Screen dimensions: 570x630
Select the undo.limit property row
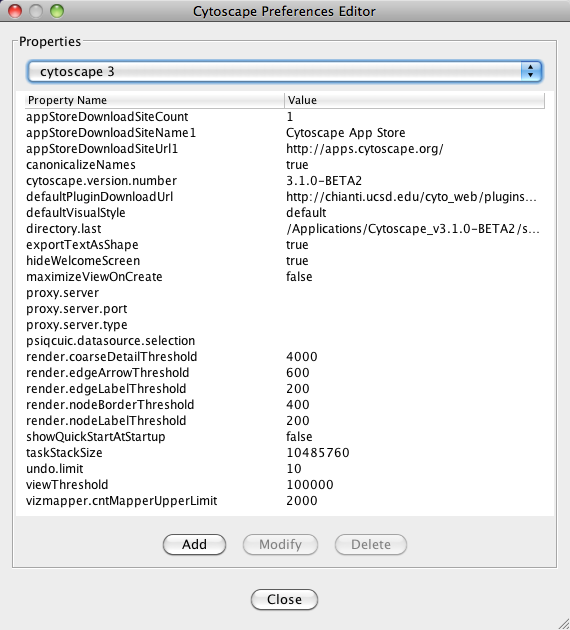point(284,468)
